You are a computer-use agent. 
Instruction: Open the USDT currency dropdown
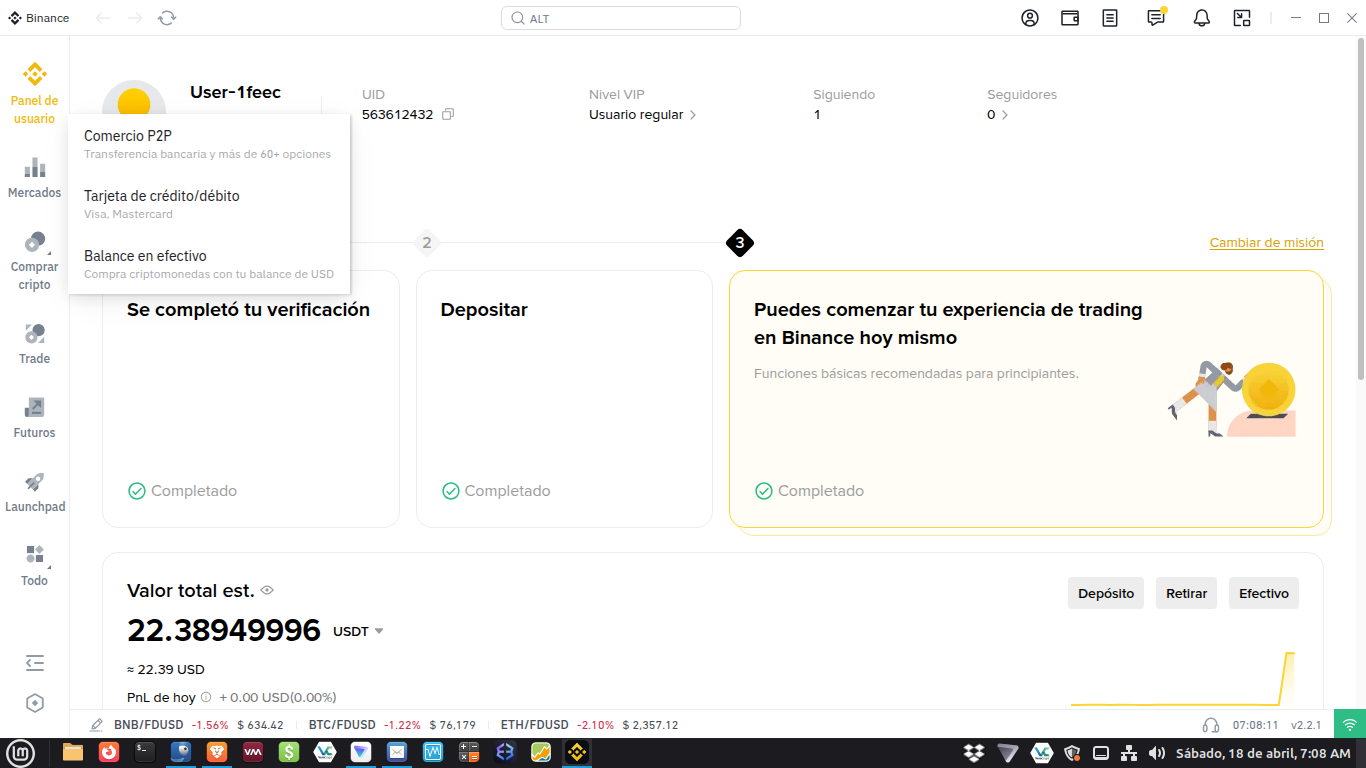coord(359,631)
